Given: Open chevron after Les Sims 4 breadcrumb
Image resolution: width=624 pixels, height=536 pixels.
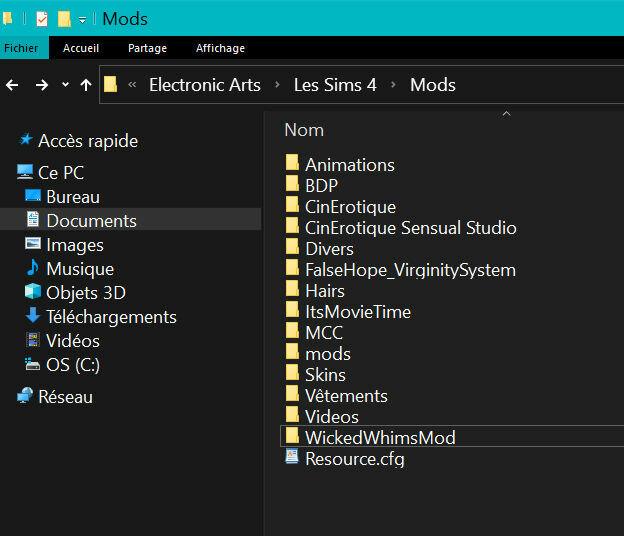Looking at the screenshot, I should click(x=393, y=84).
